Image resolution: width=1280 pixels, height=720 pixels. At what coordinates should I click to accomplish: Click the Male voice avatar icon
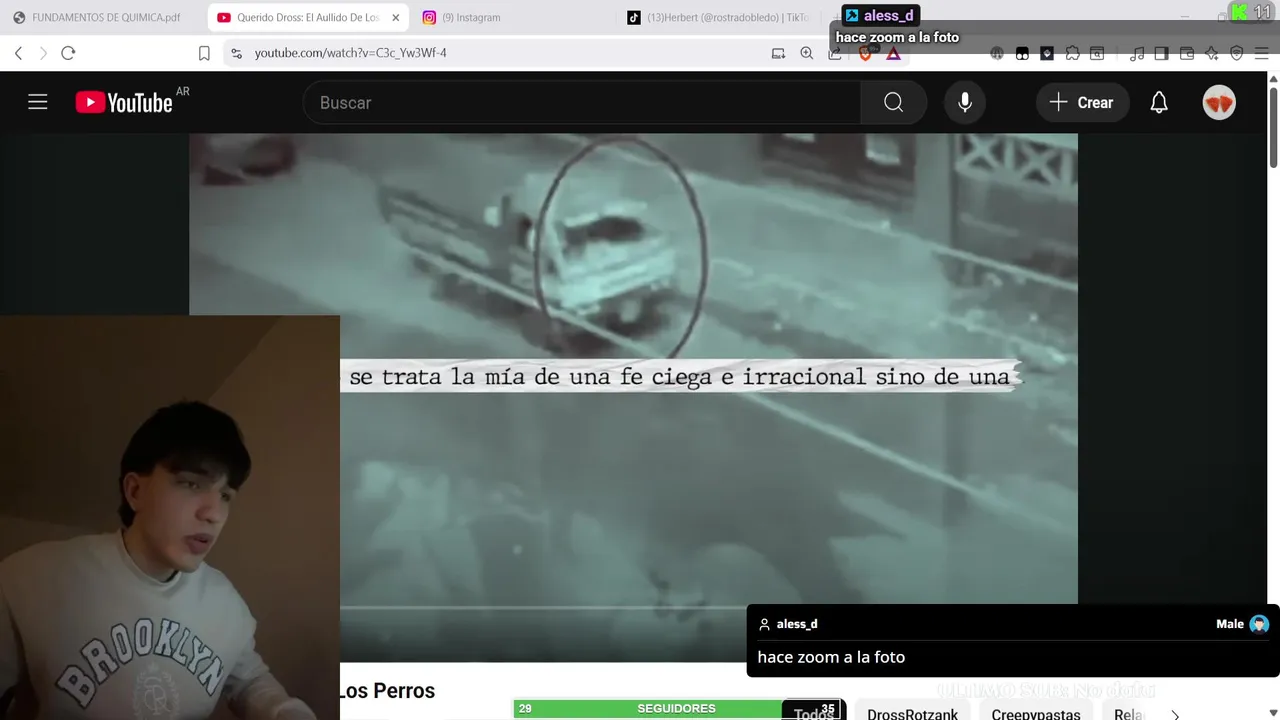[x=1259, y=624]
